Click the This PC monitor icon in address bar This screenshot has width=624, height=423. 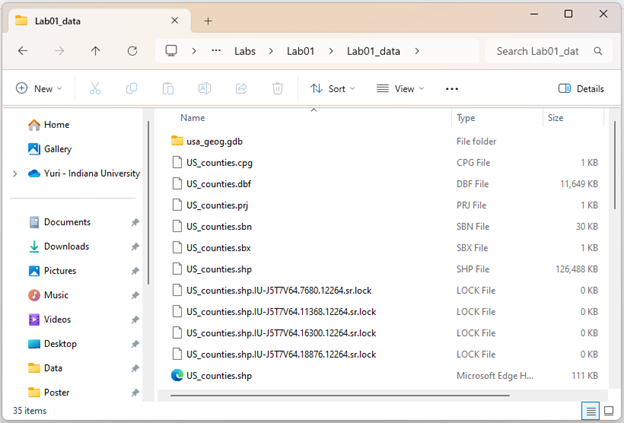pos(171,51)
